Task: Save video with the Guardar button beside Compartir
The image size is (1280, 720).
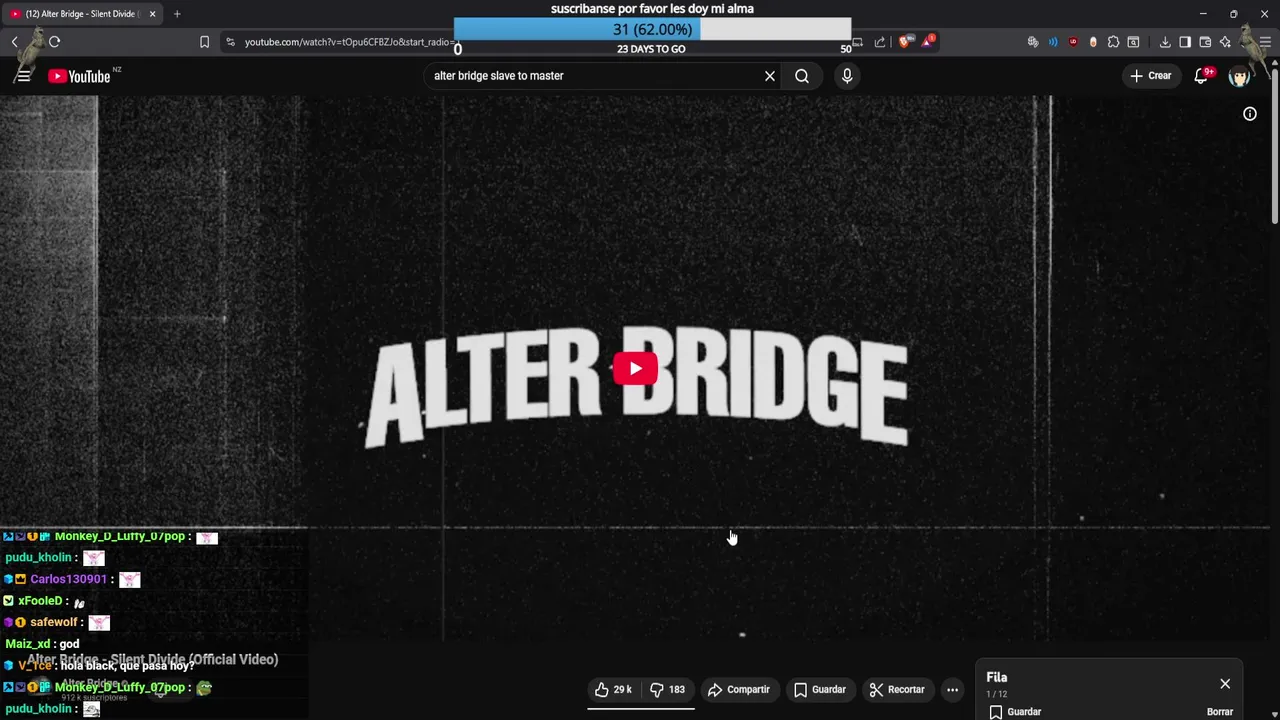Action: (820, 690)
